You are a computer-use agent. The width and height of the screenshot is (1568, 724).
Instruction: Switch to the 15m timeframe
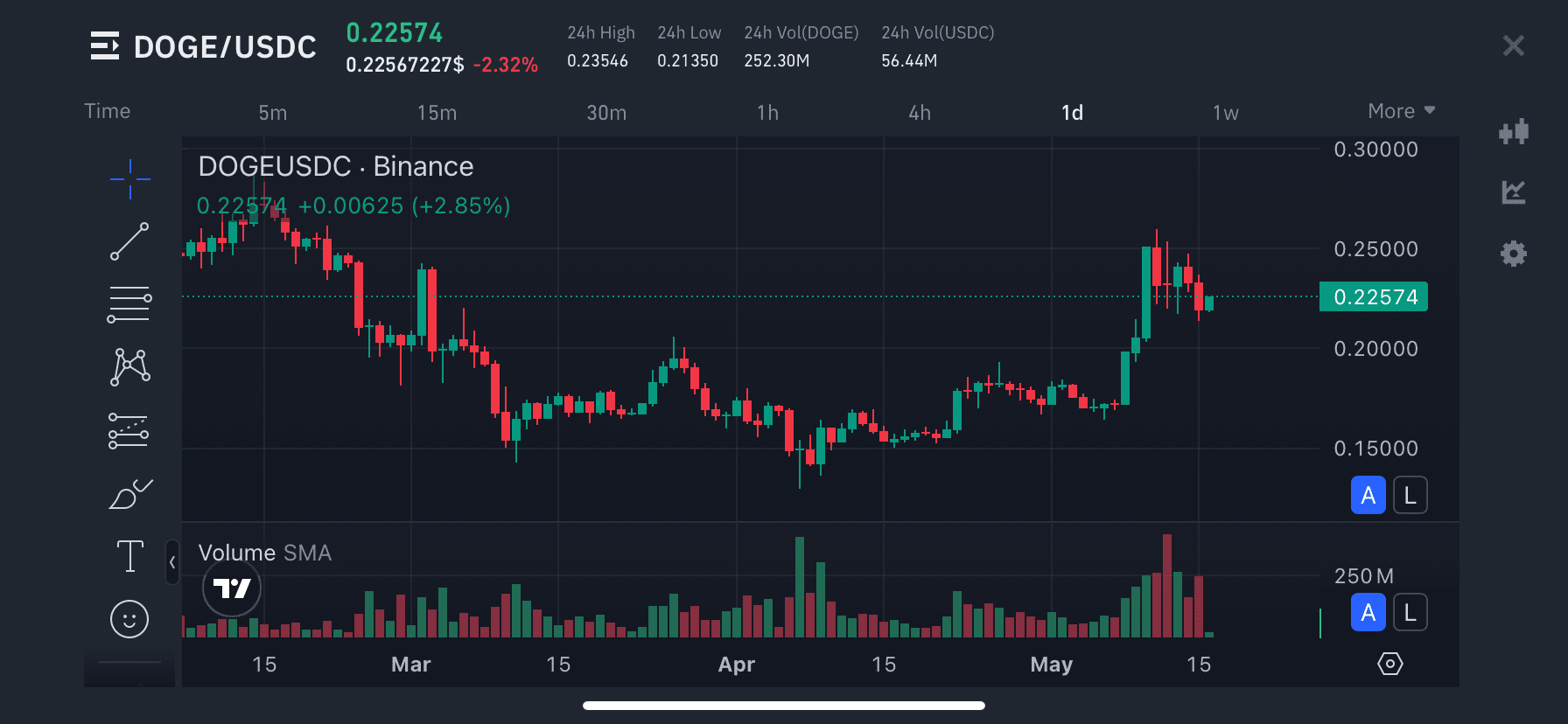[437, 113]
